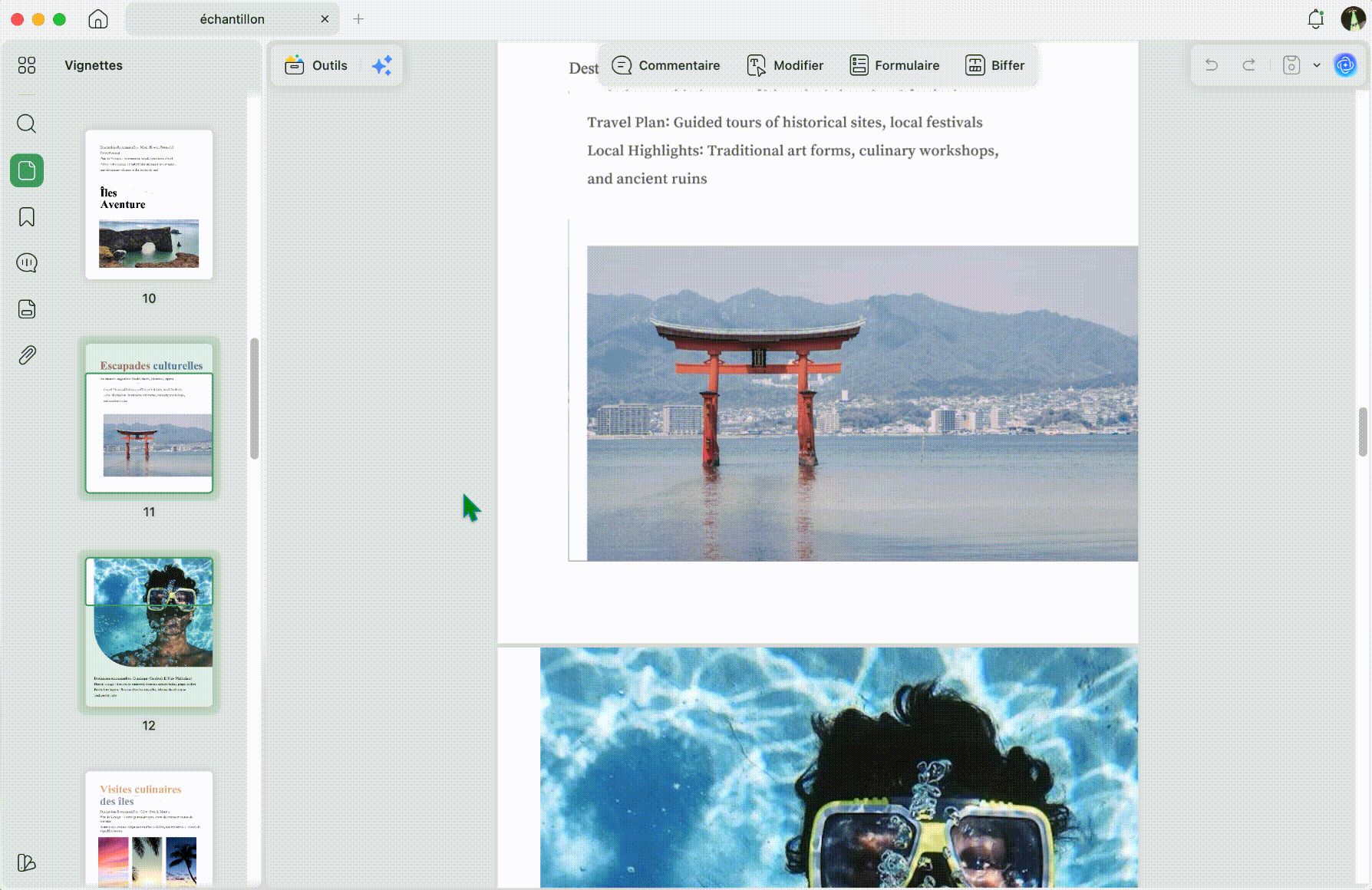This screenshot has height=890, width=1372.
Task: Switch to Biffer redaction mode
Action: [995, 65]
